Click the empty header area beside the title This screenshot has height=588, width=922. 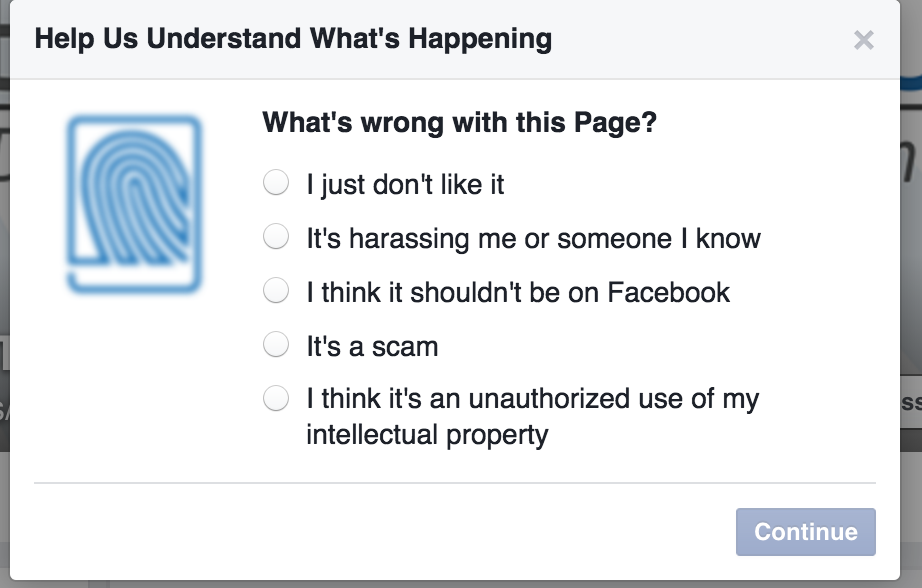click(x=700, y=39)
